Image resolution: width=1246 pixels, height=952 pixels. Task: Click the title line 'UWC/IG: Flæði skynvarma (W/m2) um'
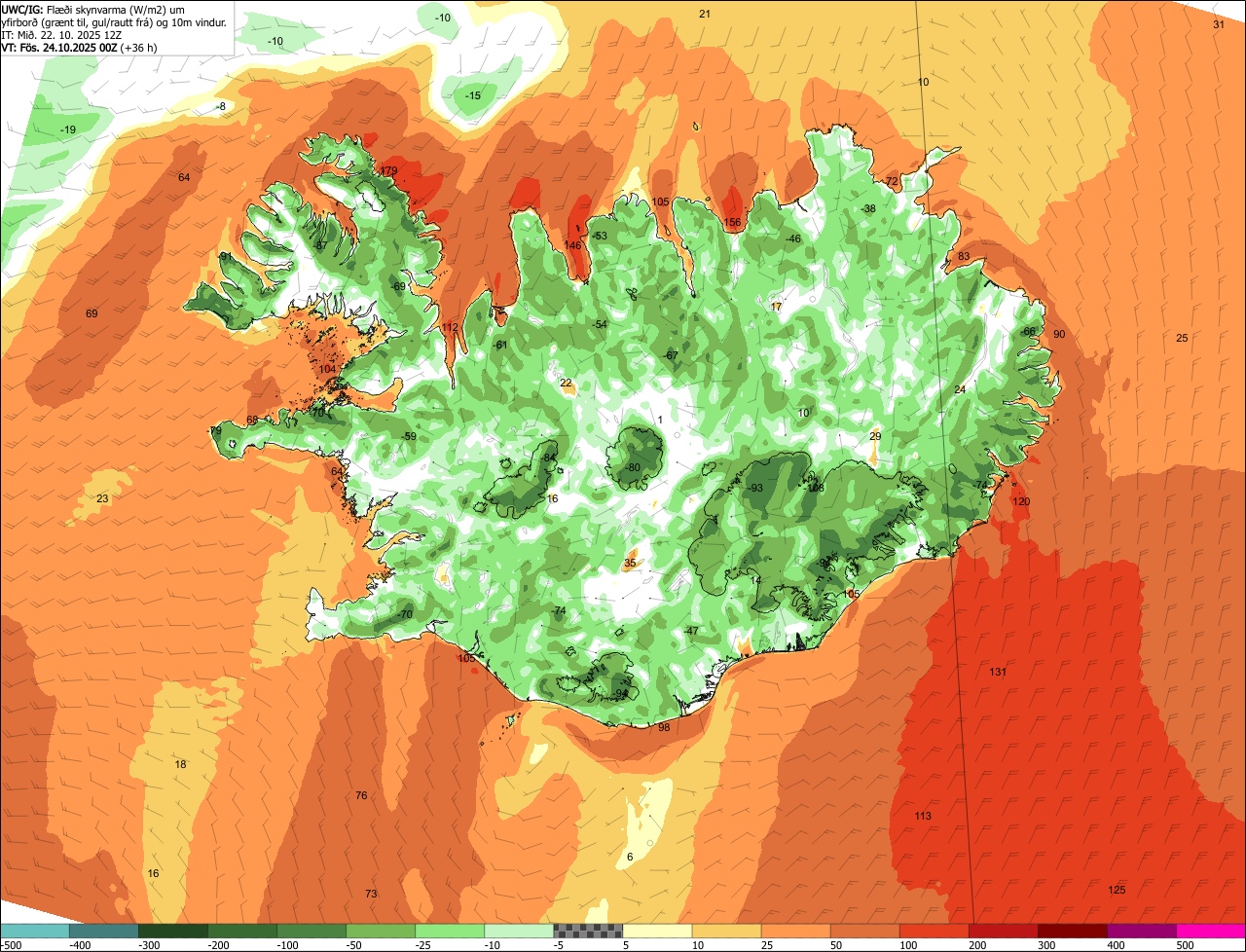click(x=93, y=9)
